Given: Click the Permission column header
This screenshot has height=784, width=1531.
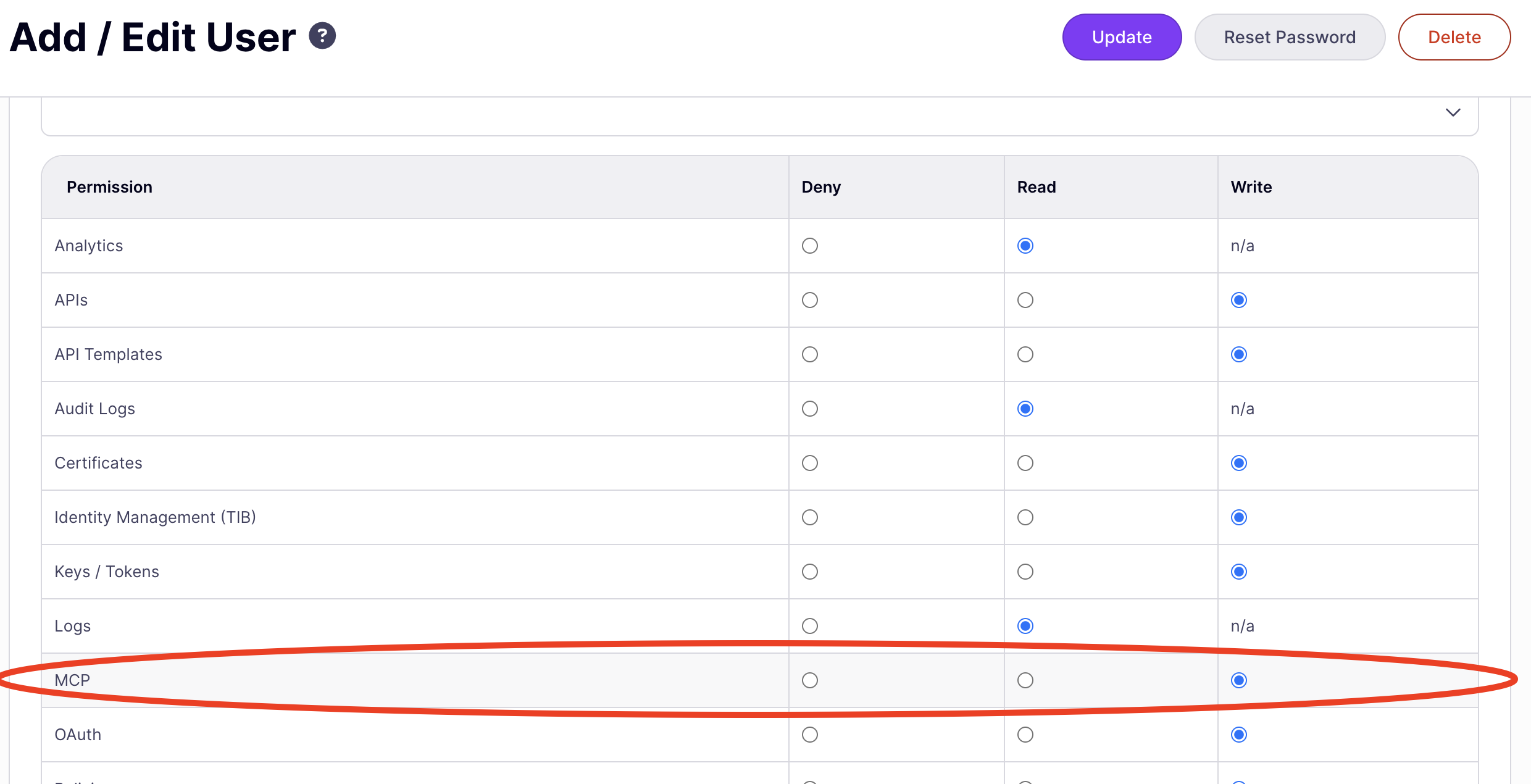Looking at the screenshot, I should pos(109,187).
